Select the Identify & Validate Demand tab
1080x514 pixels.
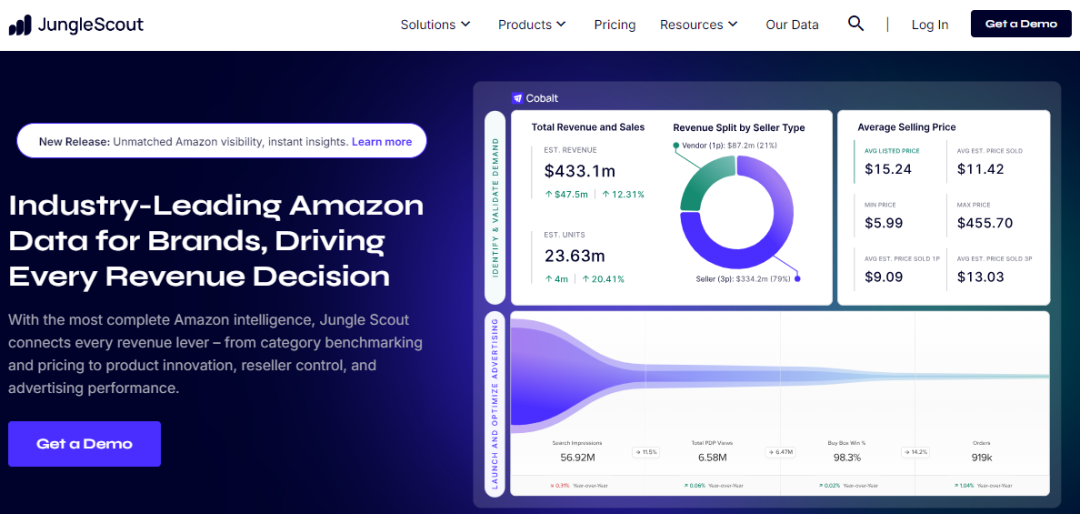[x=495, y=207]
